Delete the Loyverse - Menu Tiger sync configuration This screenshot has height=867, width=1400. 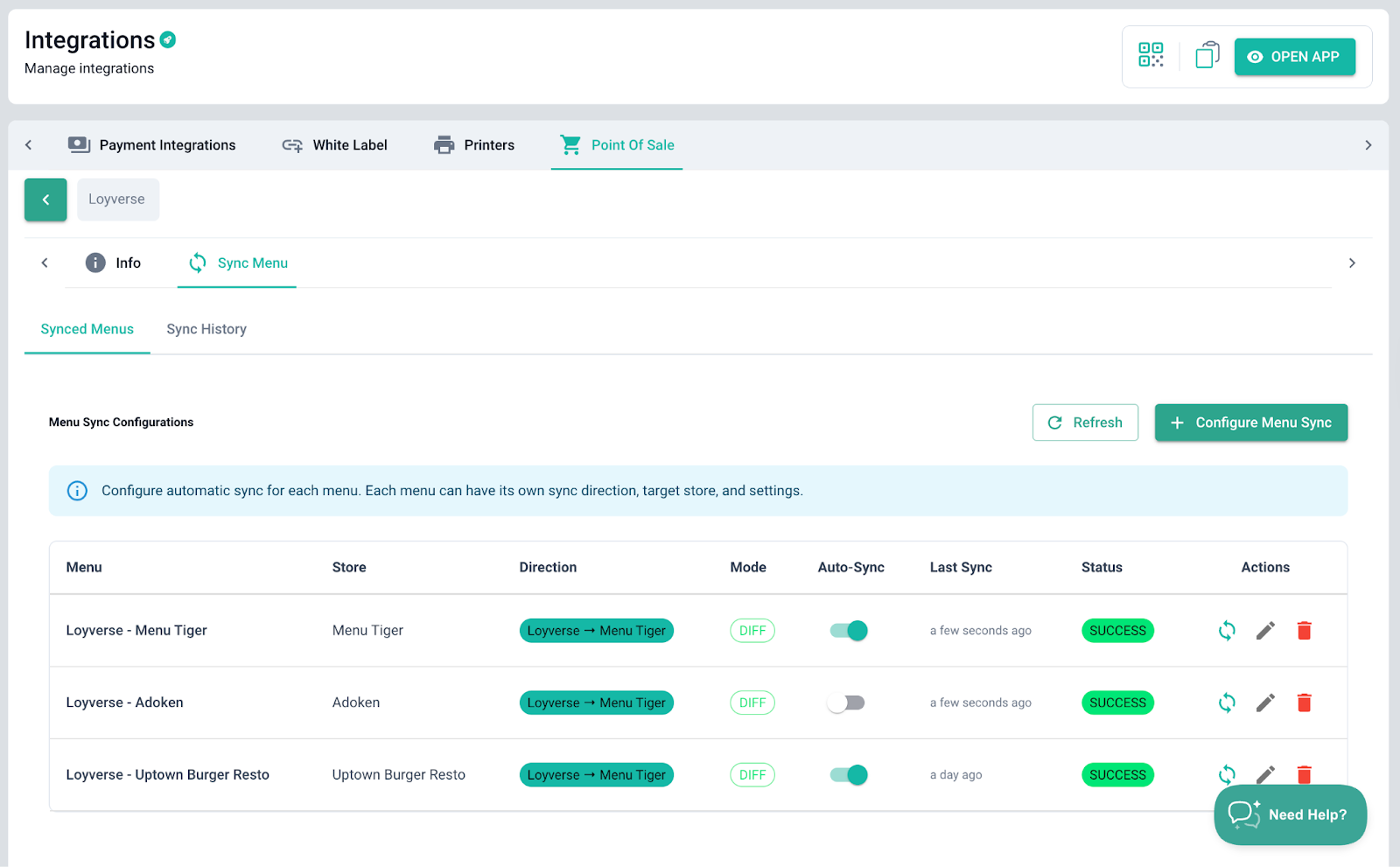1304,631
